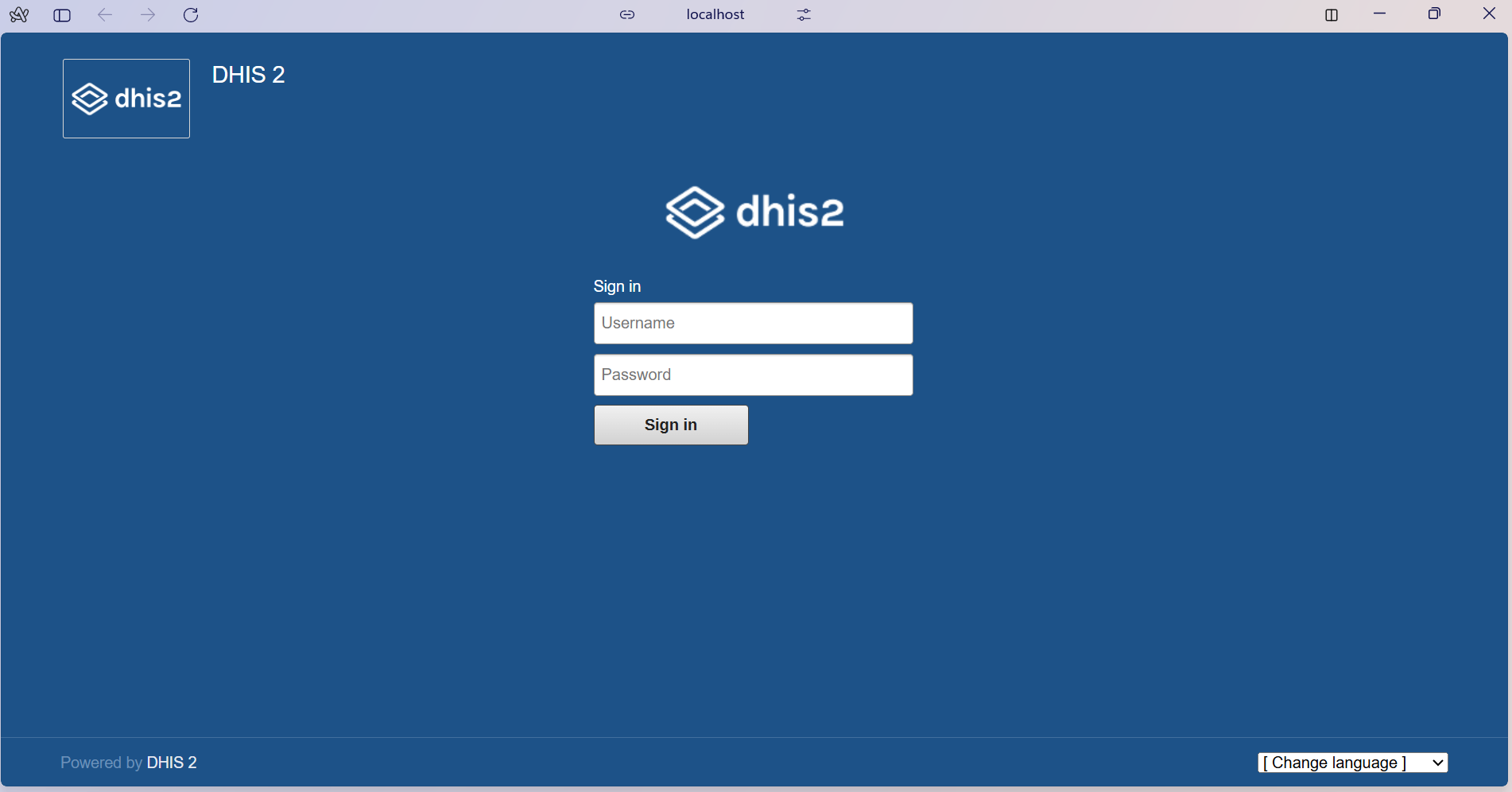Click the large central dhis2 logo
Screen dimensions: 1512x792
tap(754, 212)
